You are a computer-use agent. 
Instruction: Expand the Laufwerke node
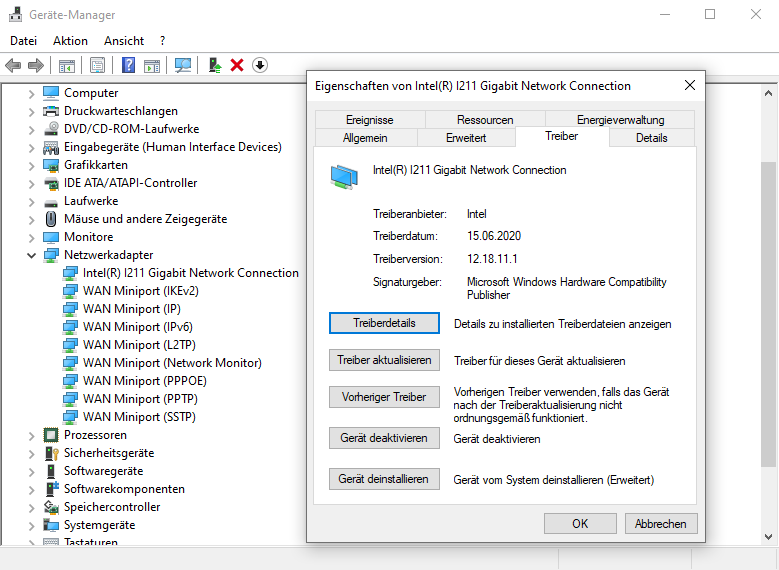coord(31,202)
